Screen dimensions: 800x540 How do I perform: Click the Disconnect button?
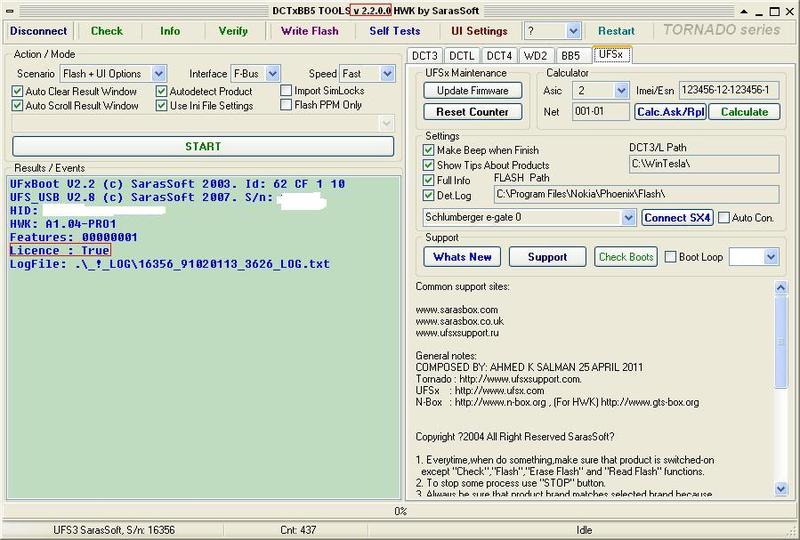point(38,31)
